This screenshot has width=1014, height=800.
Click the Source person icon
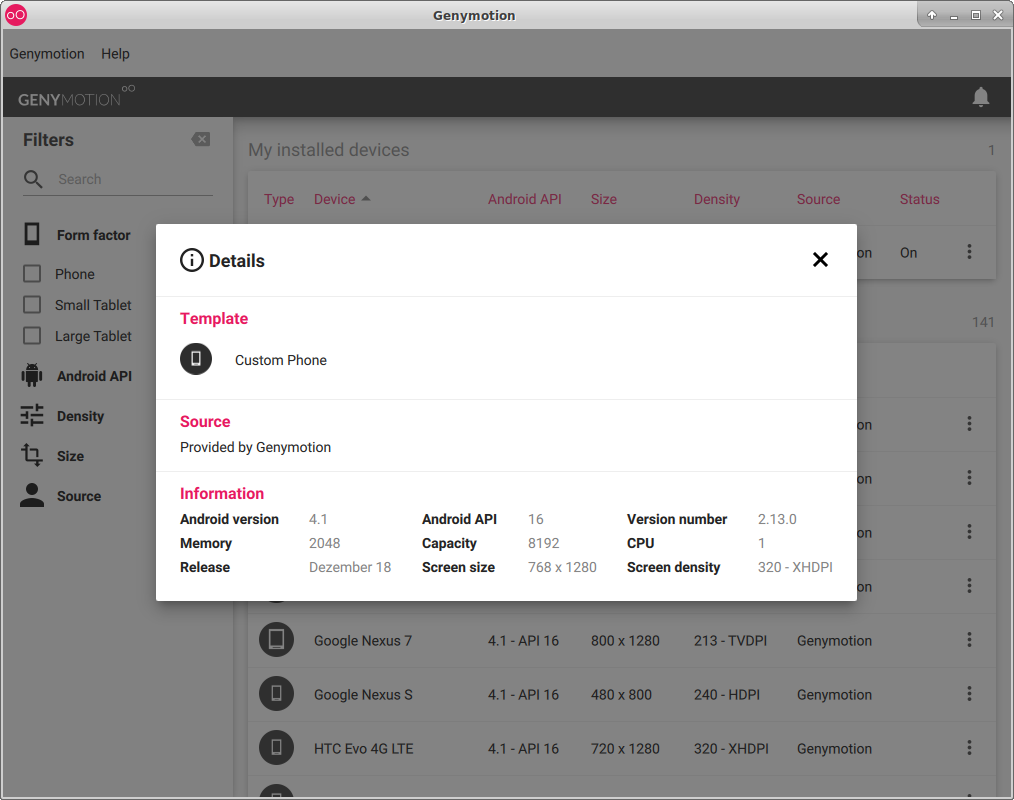(32, 495)
